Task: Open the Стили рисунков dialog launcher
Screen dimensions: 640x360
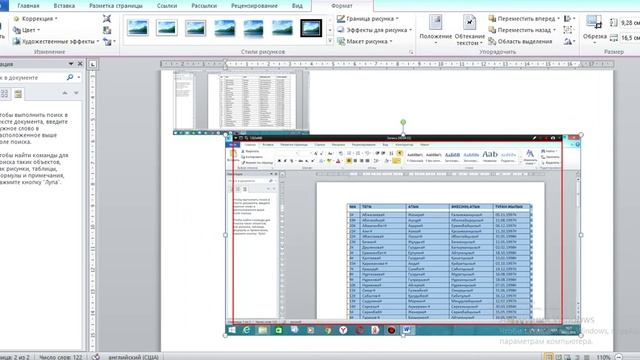Action: [411, 52]
